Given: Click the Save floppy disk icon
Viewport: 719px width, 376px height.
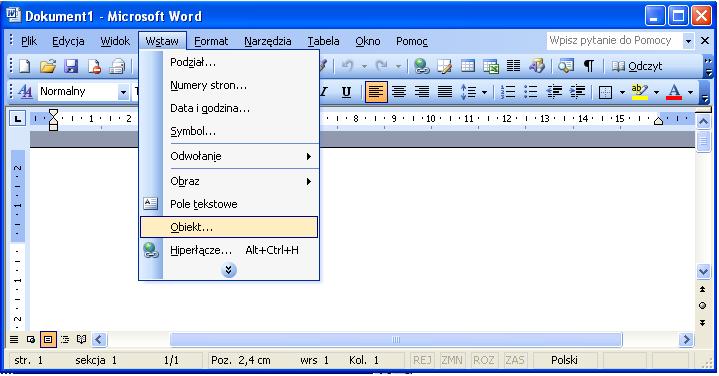Looking at the screenshot, I should click(71, 66).
